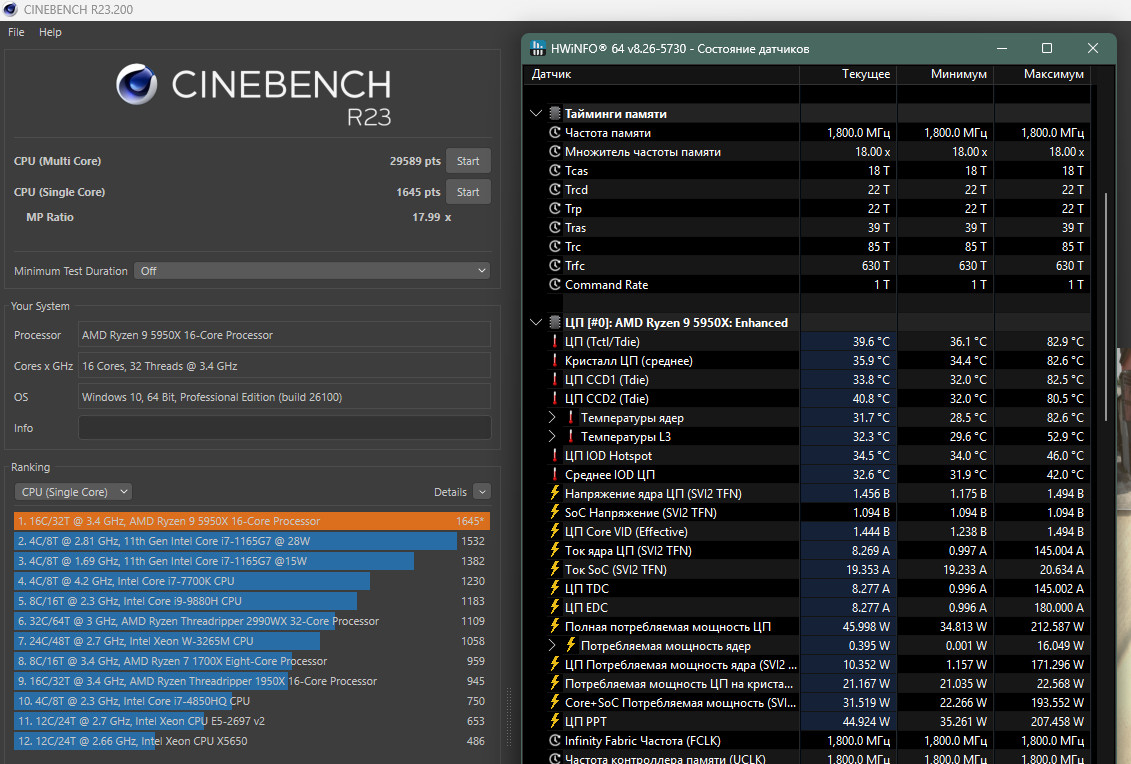Toggle the Details arrow in Ranking

point(483,492)
